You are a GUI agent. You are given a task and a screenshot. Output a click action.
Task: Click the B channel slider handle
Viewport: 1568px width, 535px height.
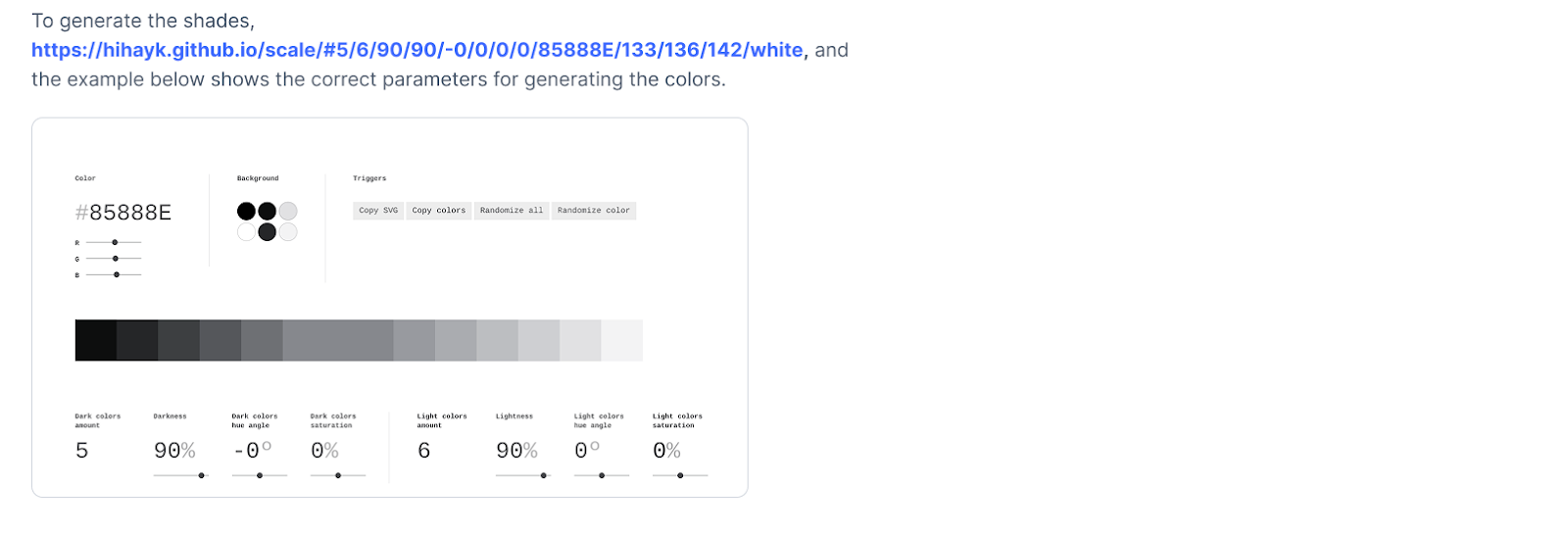pos(117,274)
